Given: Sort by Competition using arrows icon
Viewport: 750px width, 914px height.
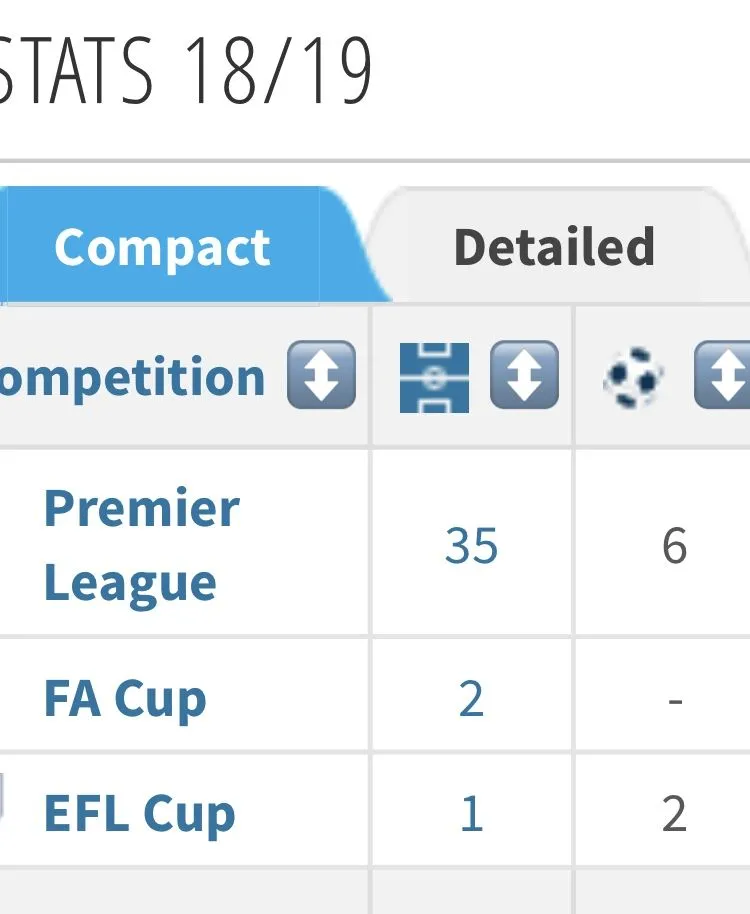Looking at the screenshot, I should tap(321, 375).
